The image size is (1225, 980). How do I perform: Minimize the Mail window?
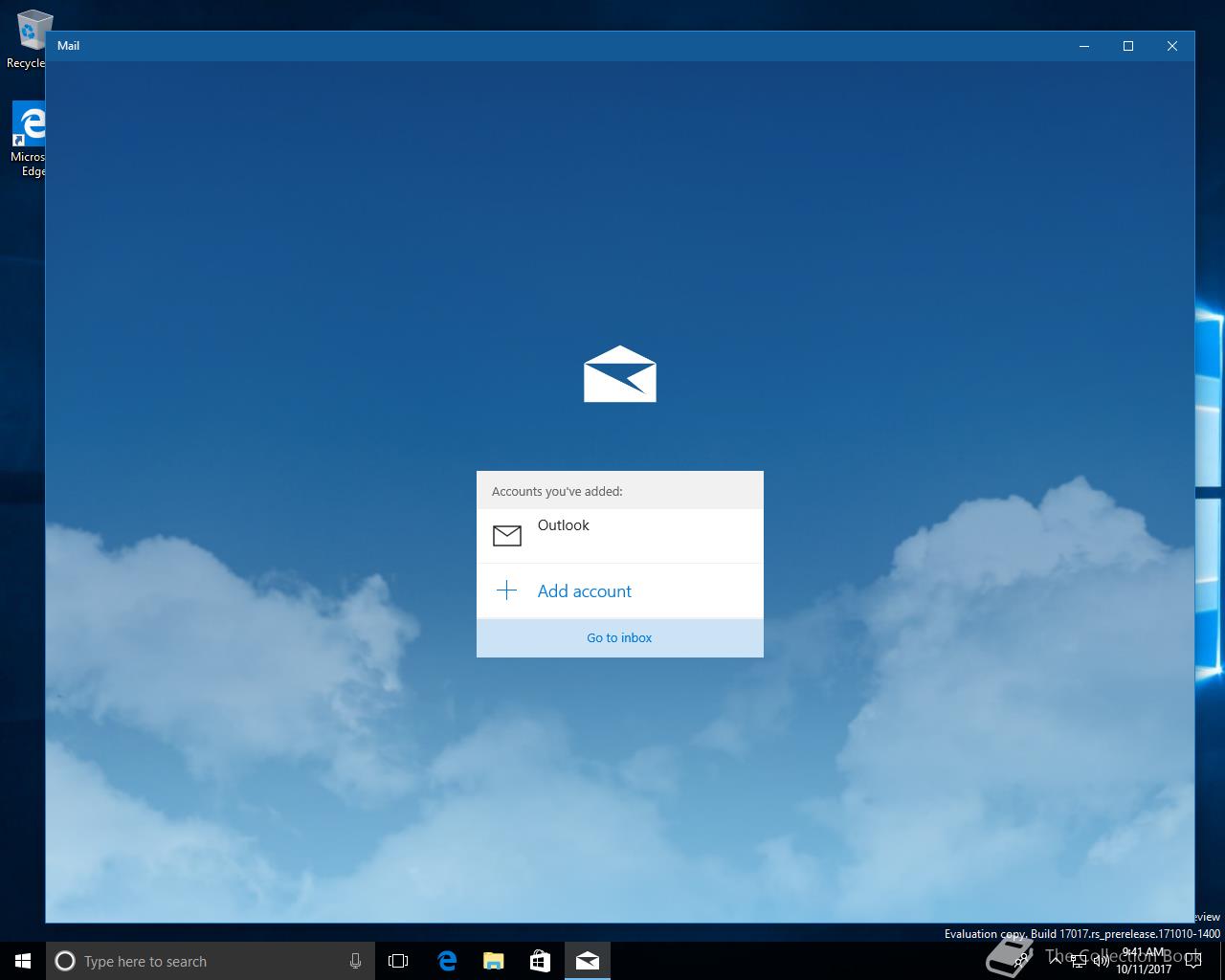click(1084, 46)
